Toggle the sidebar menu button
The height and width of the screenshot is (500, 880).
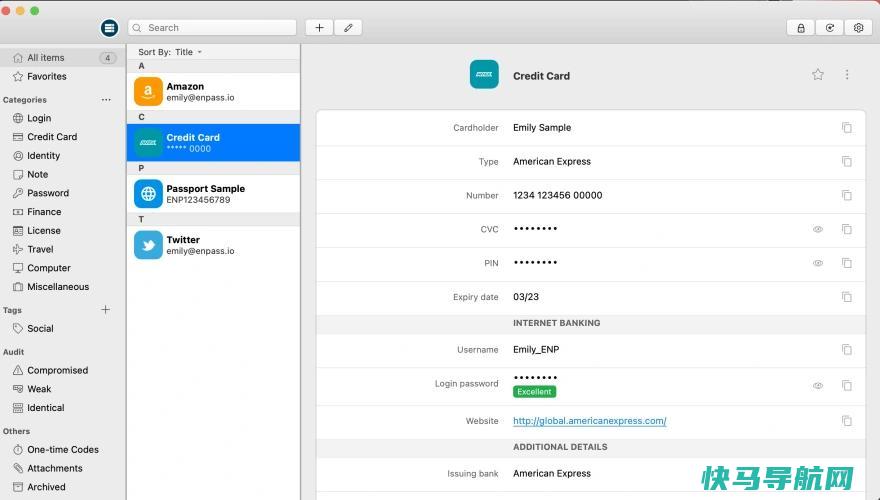pyautogui.click(x=109, y=27)
